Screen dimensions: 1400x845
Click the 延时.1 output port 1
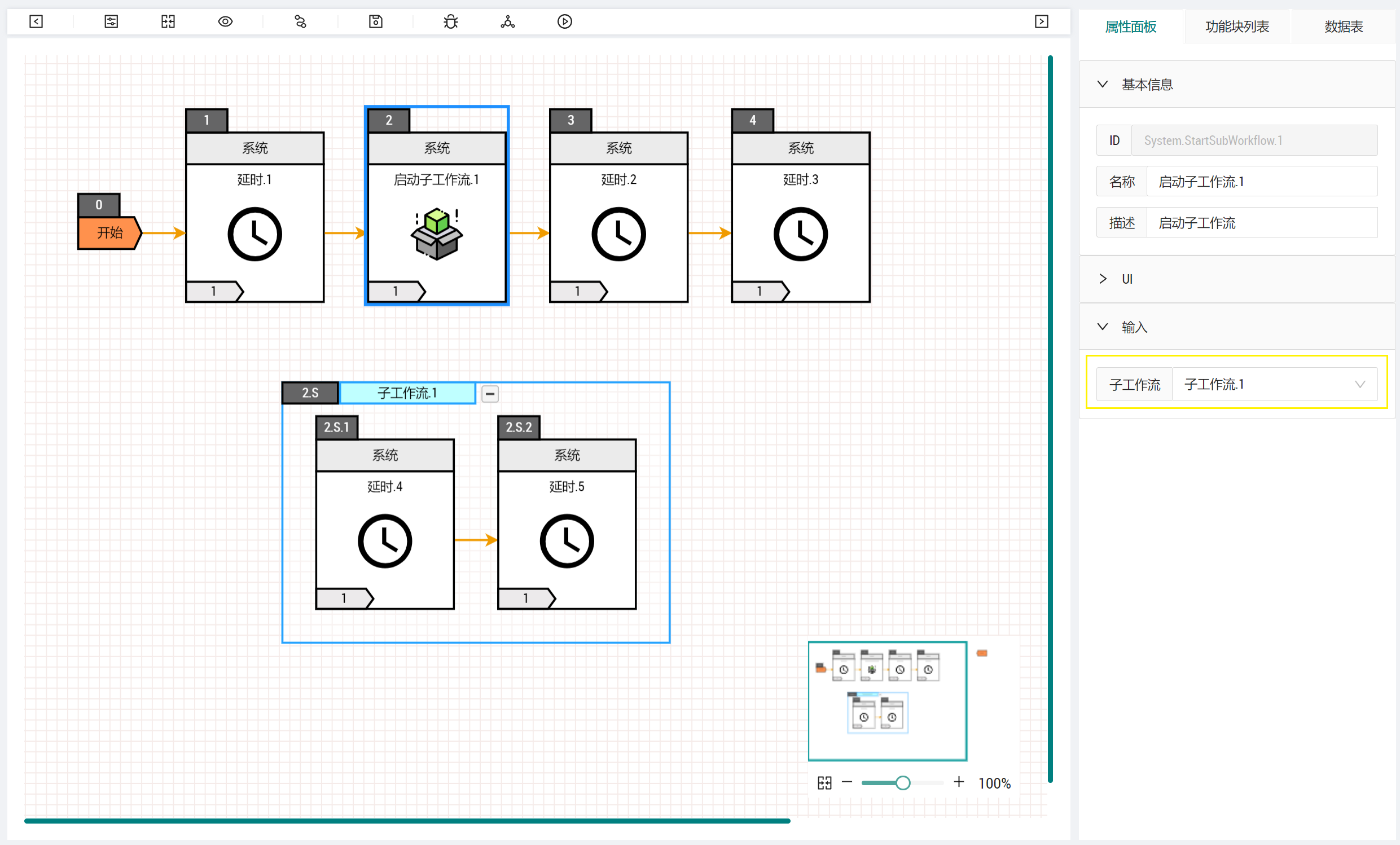(215, 291)
